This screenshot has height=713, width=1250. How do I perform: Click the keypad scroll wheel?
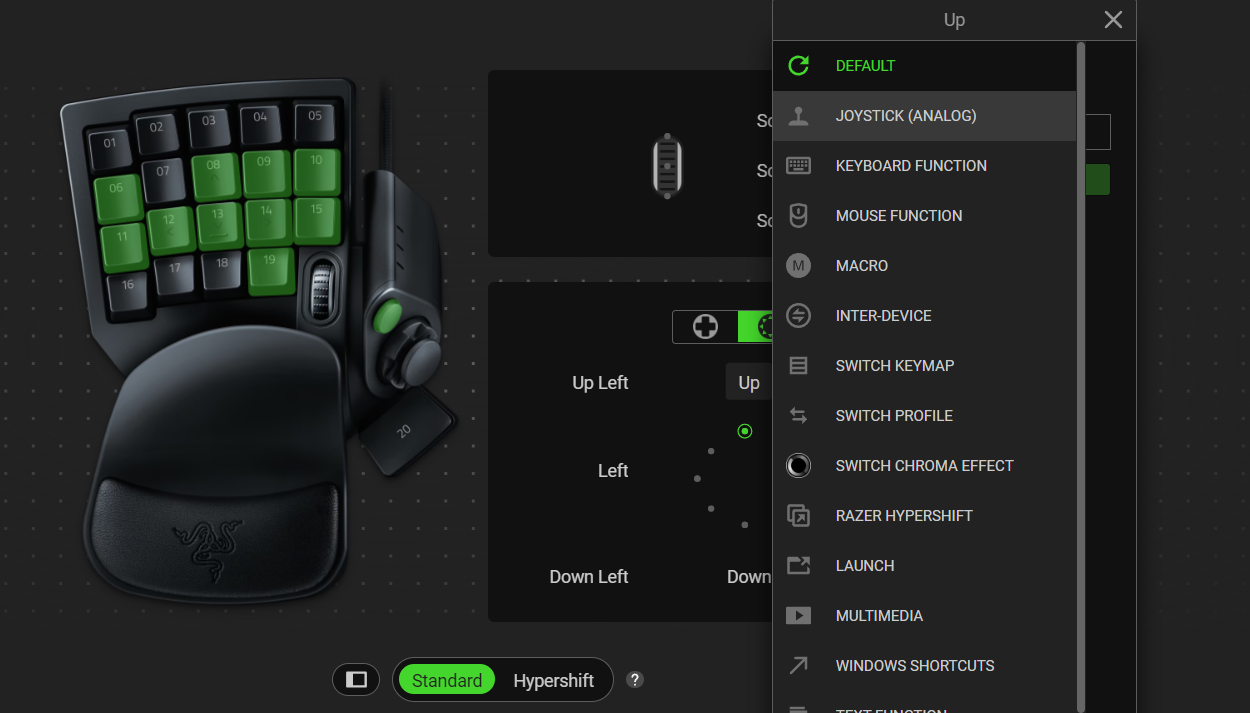coord(322,289)
